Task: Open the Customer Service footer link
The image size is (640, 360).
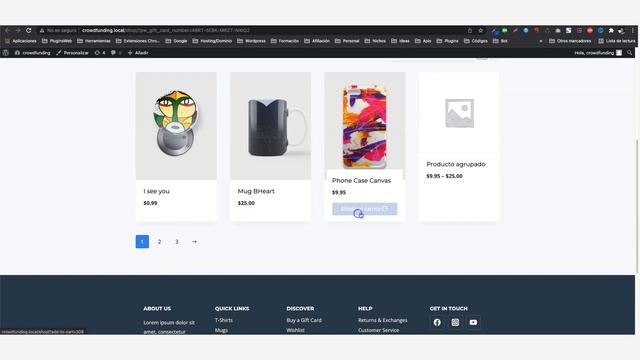Action: (x=378, y=330)
